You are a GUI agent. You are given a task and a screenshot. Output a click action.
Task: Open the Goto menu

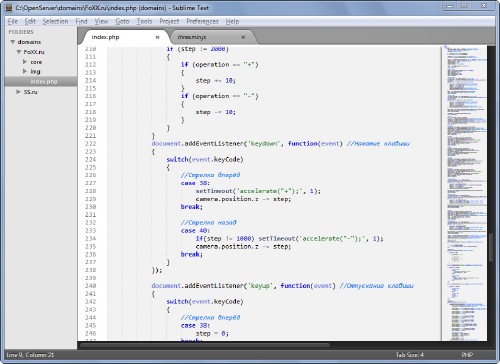[122, 21]
